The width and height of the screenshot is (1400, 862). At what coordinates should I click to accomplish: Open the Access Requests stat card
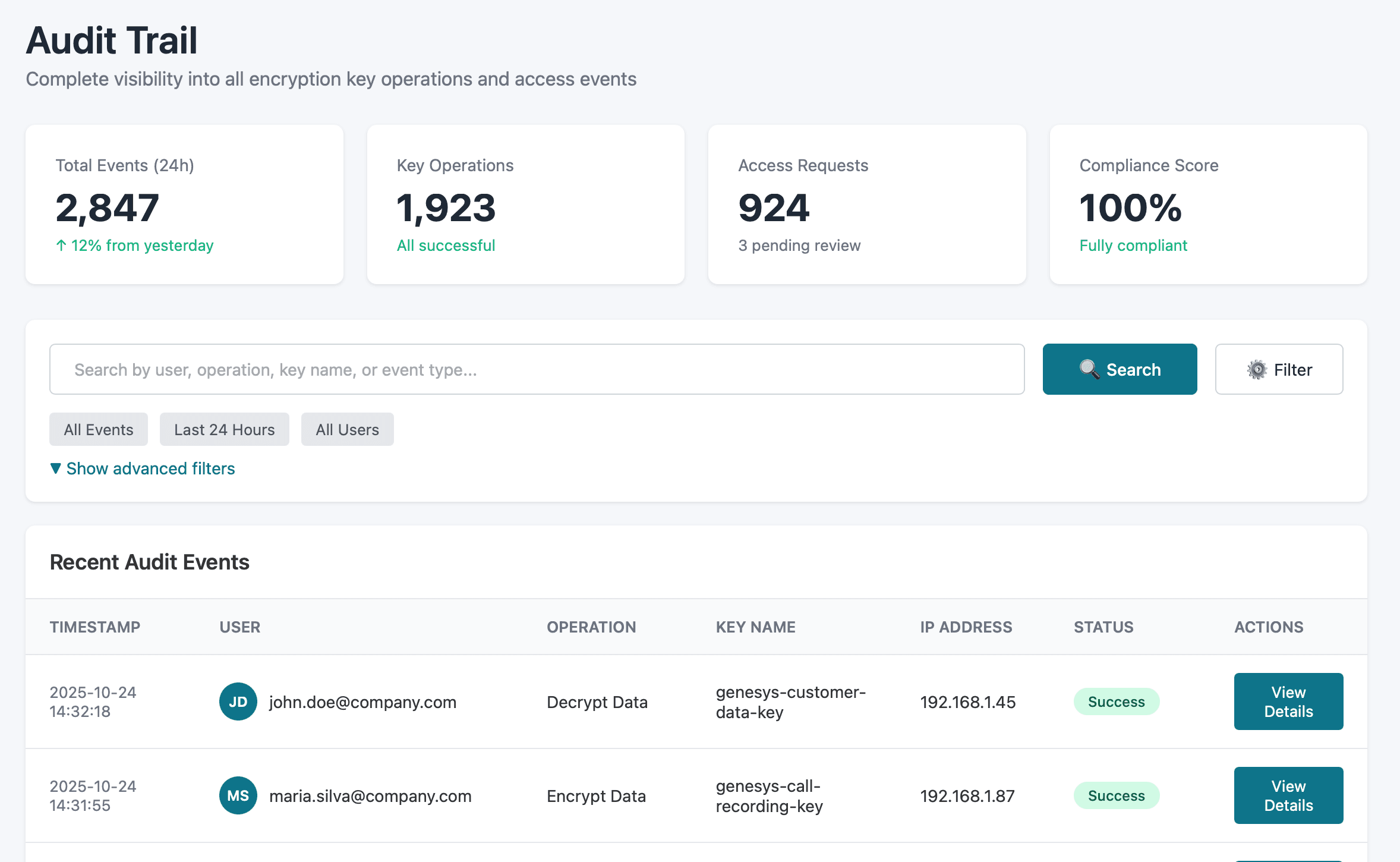pos(866,205)
